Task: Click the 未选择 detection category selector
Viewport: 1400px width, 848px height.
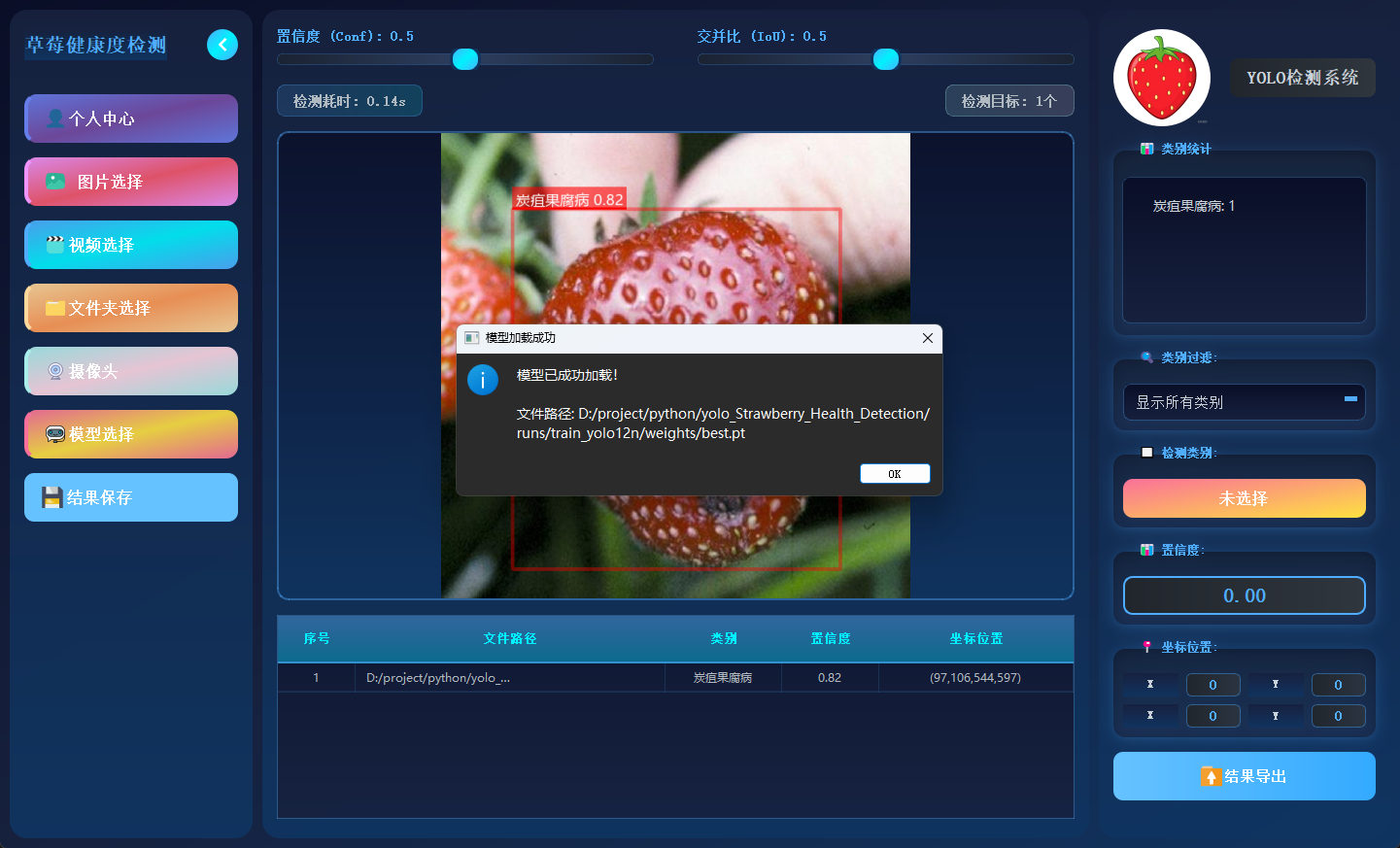Action: (1244, 498)
